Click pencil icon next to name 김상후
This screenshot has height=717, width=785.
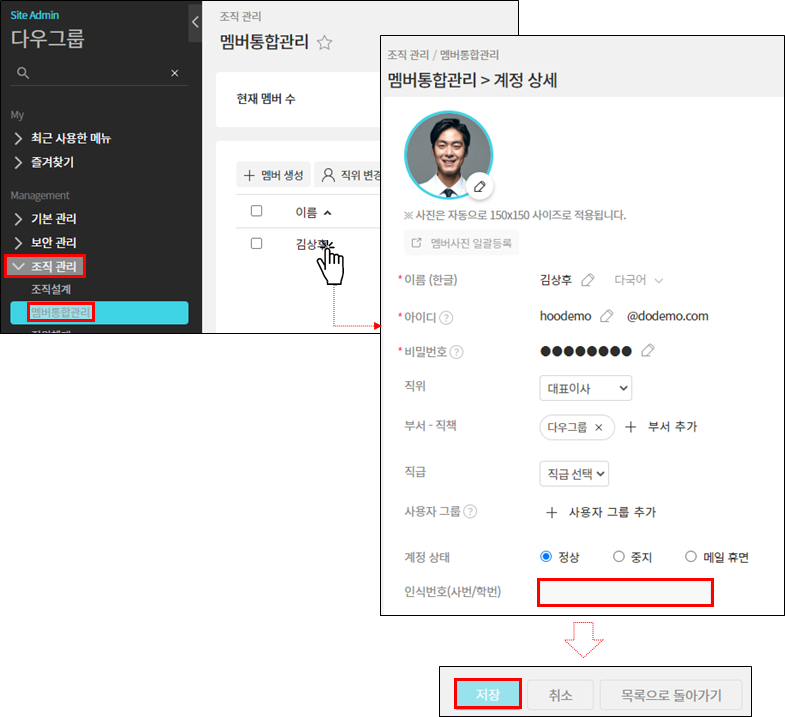click(588, 280)
